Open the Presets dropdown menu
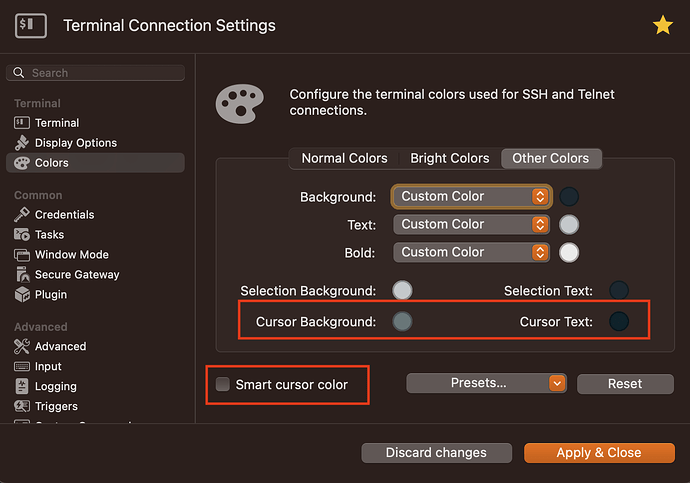 pos(486,383)
